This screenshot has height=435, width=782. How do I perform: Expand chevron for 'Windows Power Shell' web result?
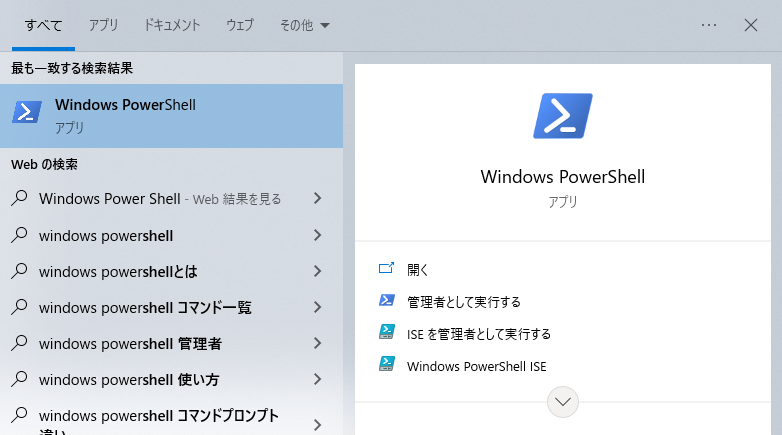pyautogui.click(x=318, y=199)
